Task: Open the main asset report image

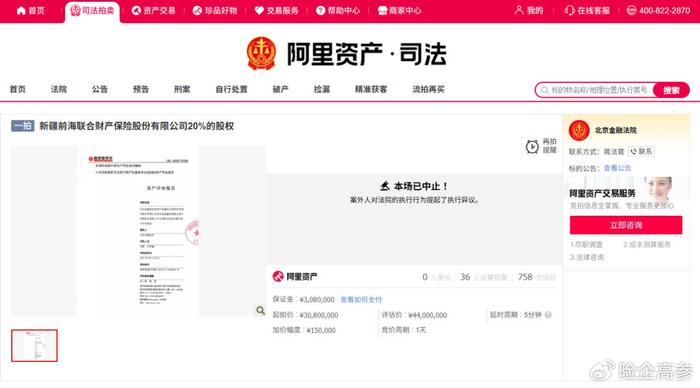Action: pos(138,231)
